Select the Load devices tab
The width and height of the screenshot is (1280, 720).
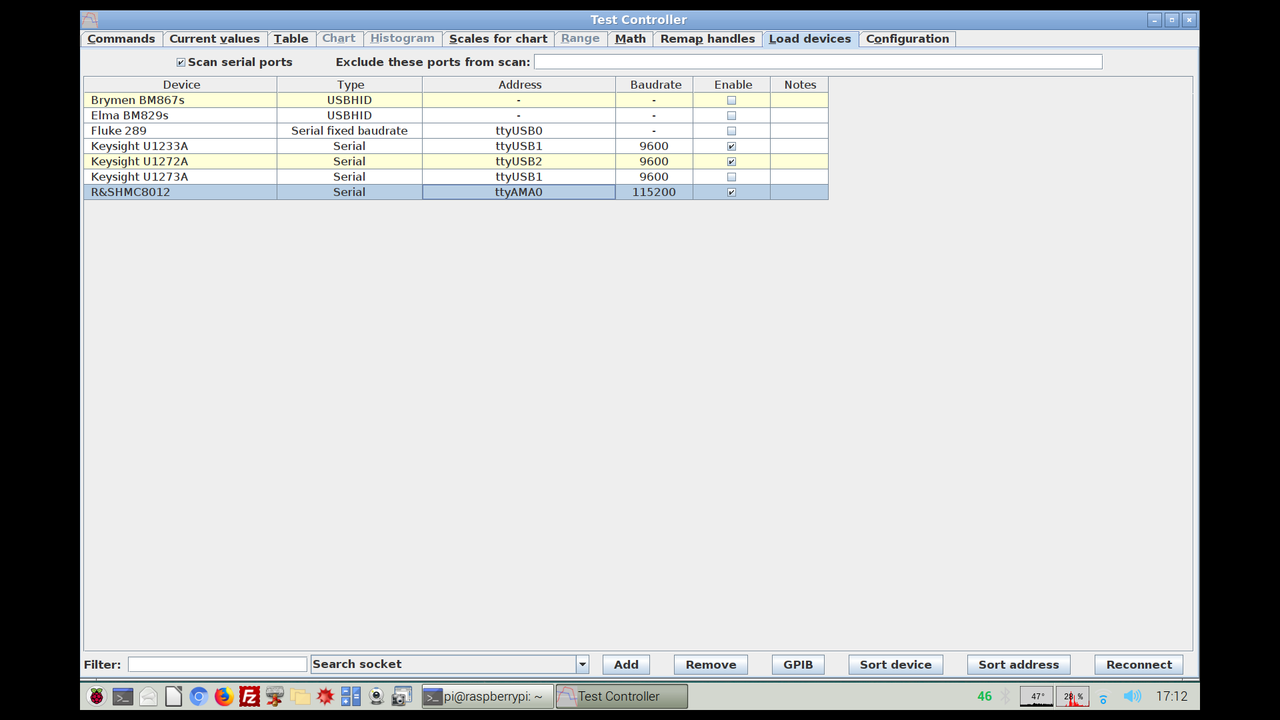click(x=810, y=39)
